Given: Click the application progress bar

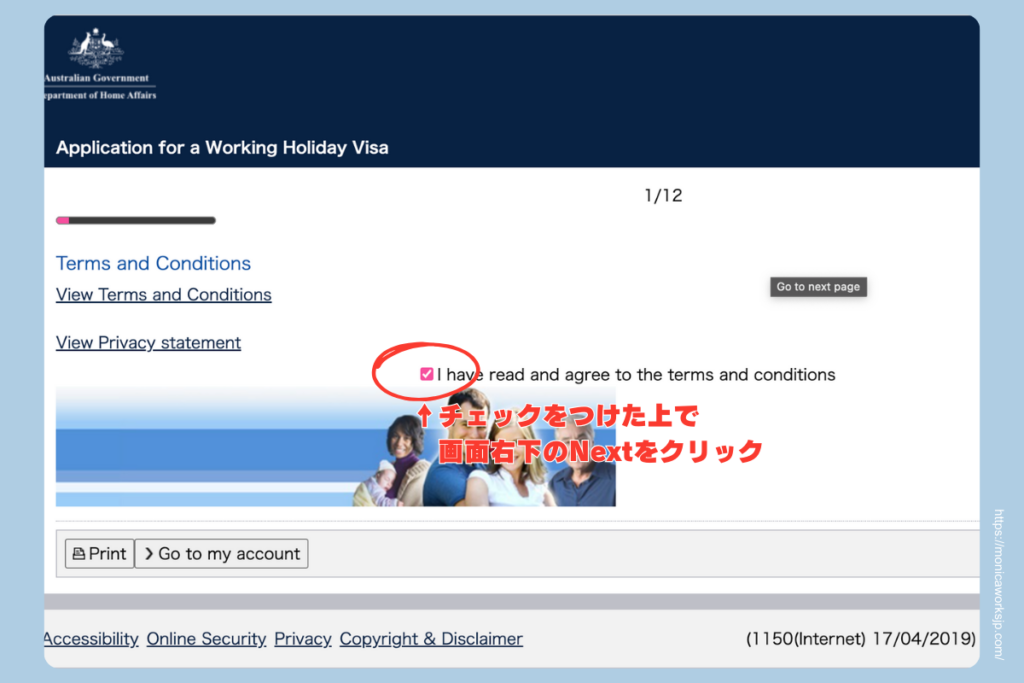Looking at the screenshot, I should point(136,221).
